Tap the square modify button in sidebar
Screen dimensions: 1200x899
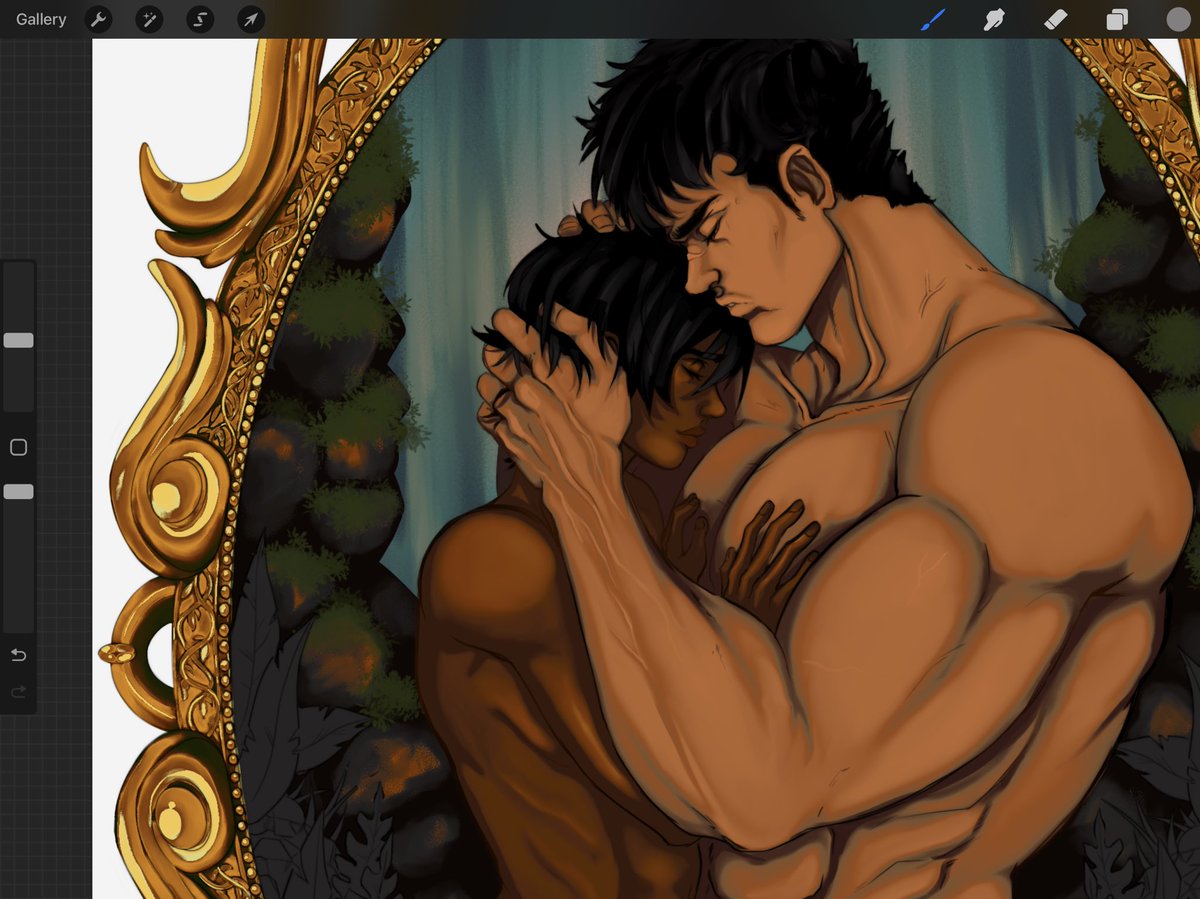tap(18, 448)
